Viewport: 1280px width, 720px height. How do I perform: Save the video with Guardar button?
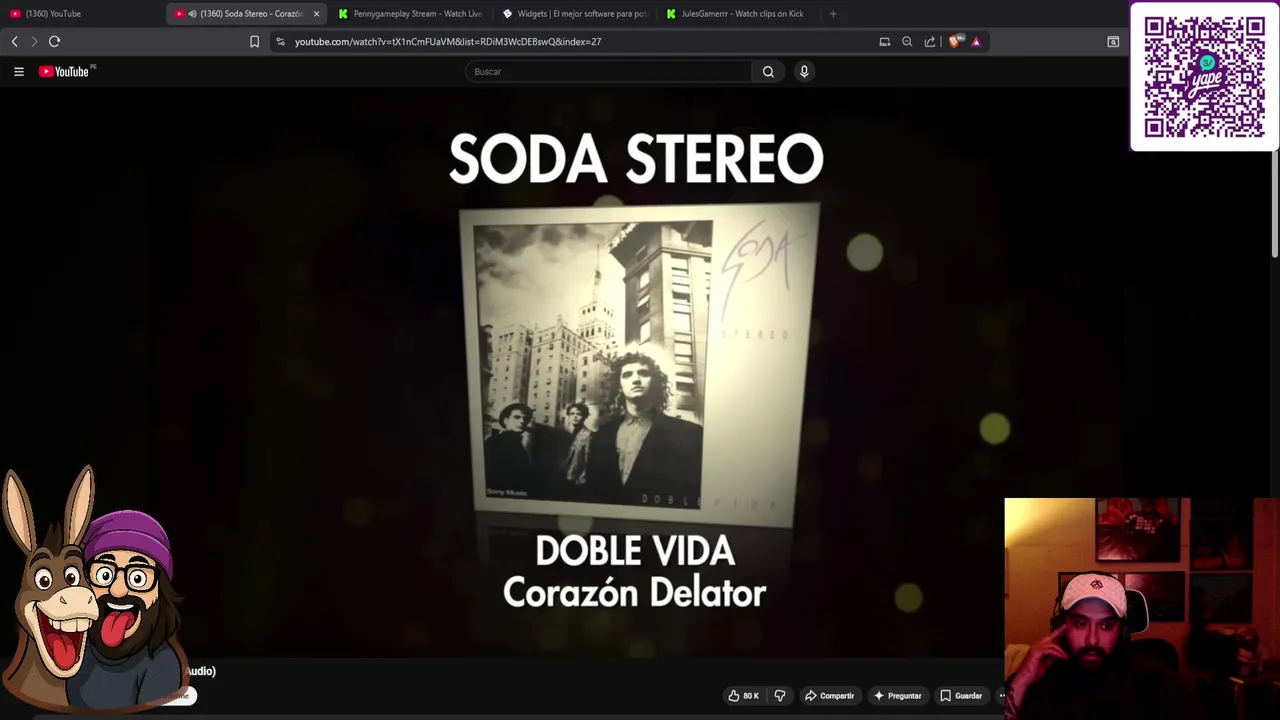click(x=961, y=696)
